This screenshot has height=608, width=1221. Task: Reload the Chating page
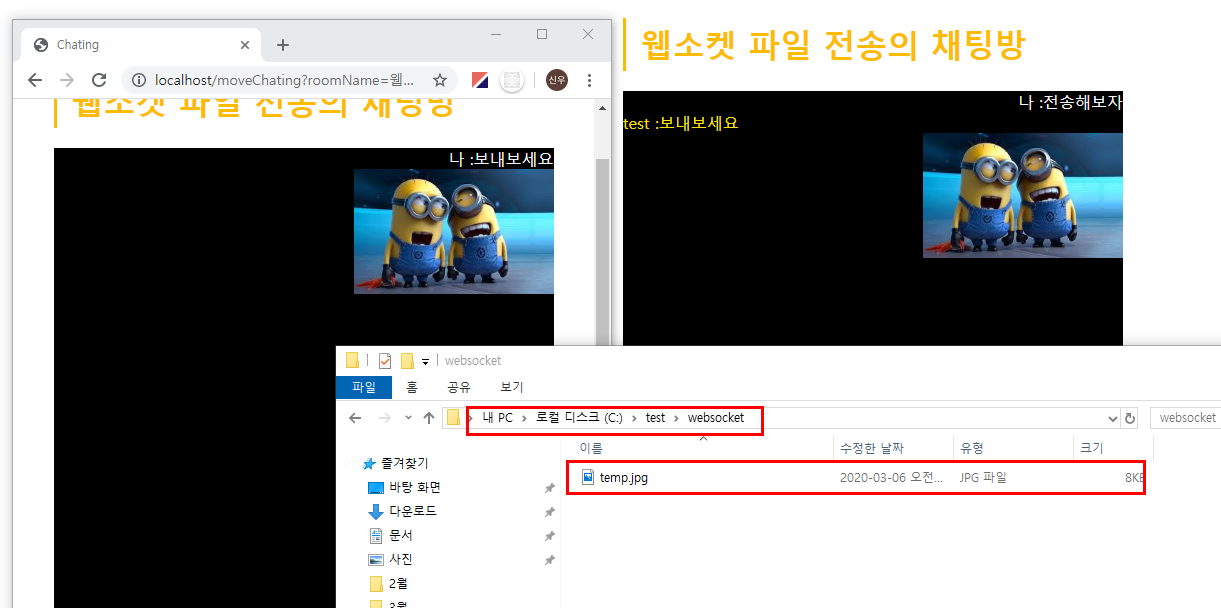pos(99,80)
